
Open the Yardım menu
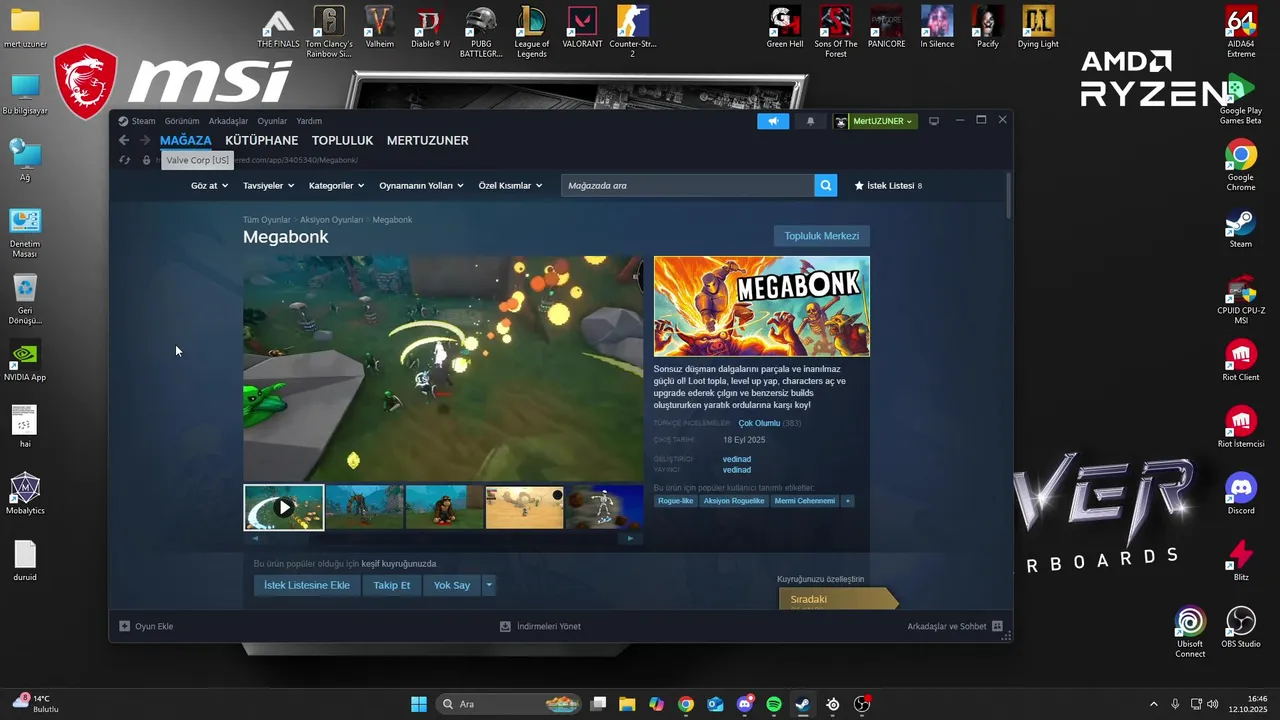[x=309, y=121]
